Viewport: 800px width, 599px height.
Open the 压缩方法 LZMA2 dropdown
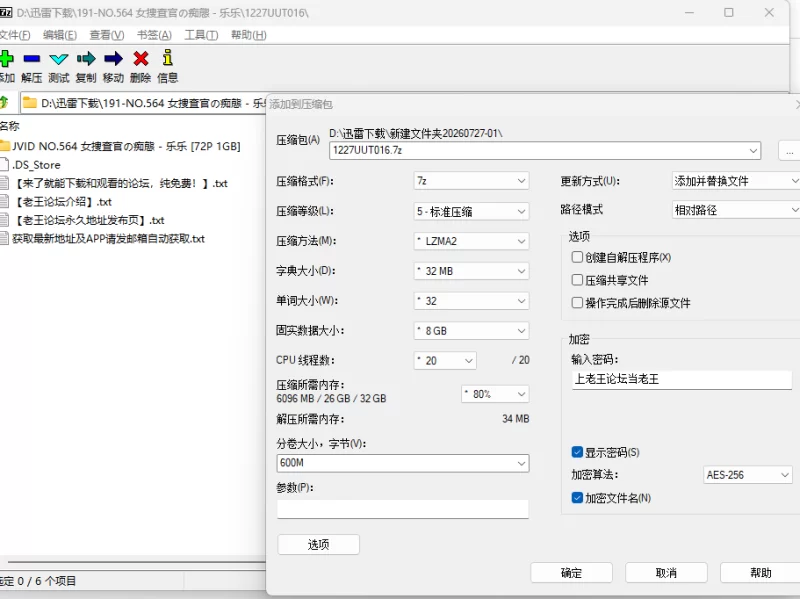coord(471,241)
